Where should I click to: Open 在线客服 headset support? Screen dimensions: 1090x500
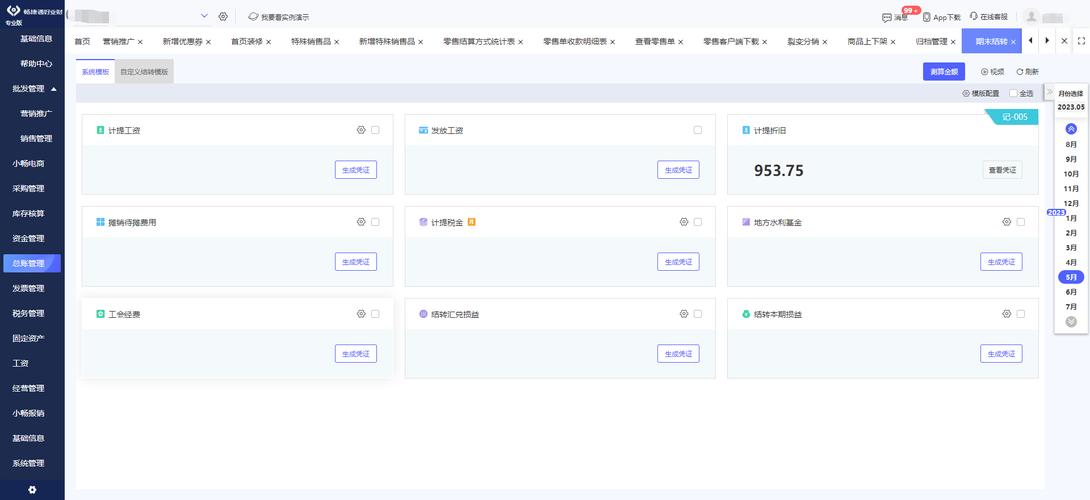coord(974,17)
